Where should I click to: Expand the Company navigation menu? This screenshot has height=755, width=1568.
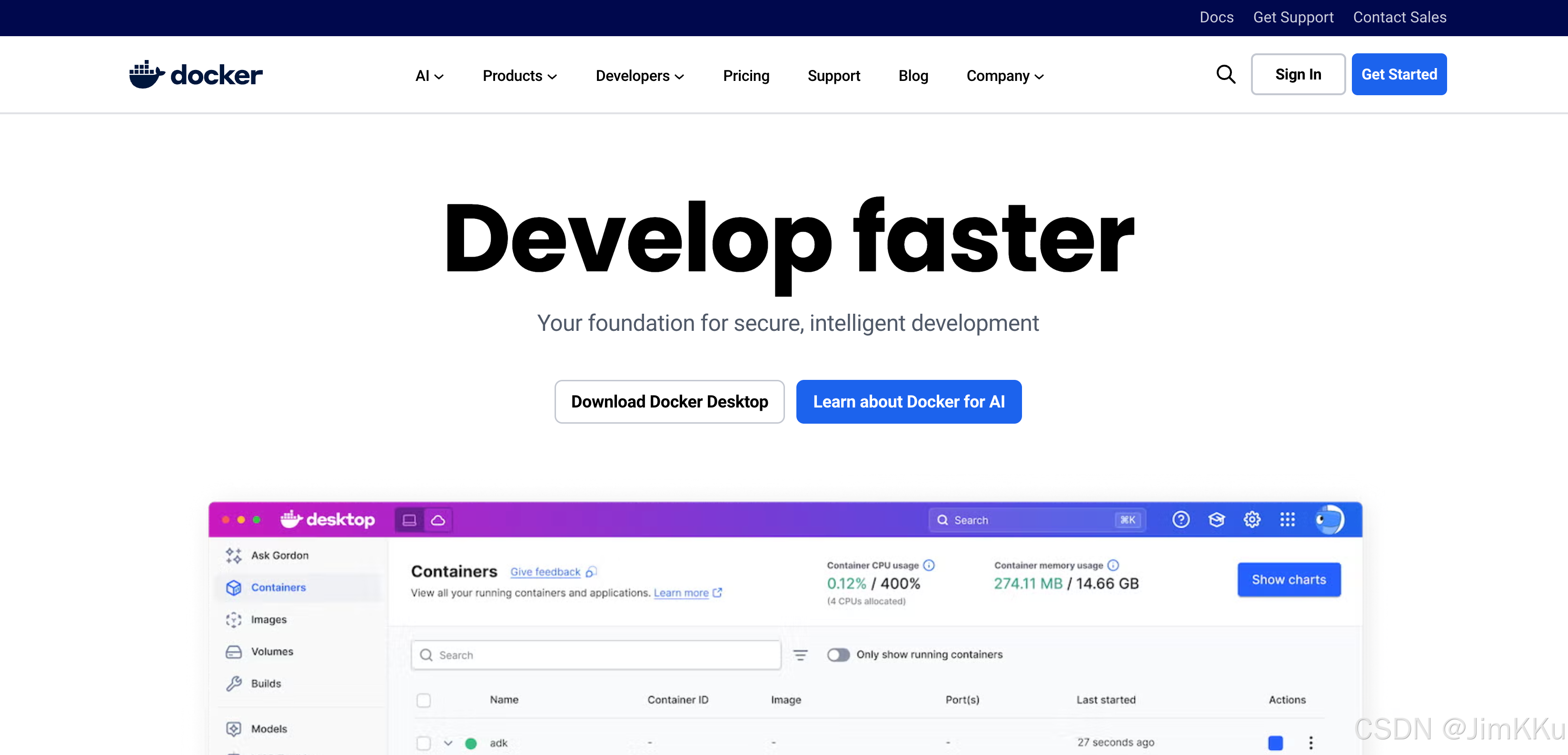tap(1005, 76)
